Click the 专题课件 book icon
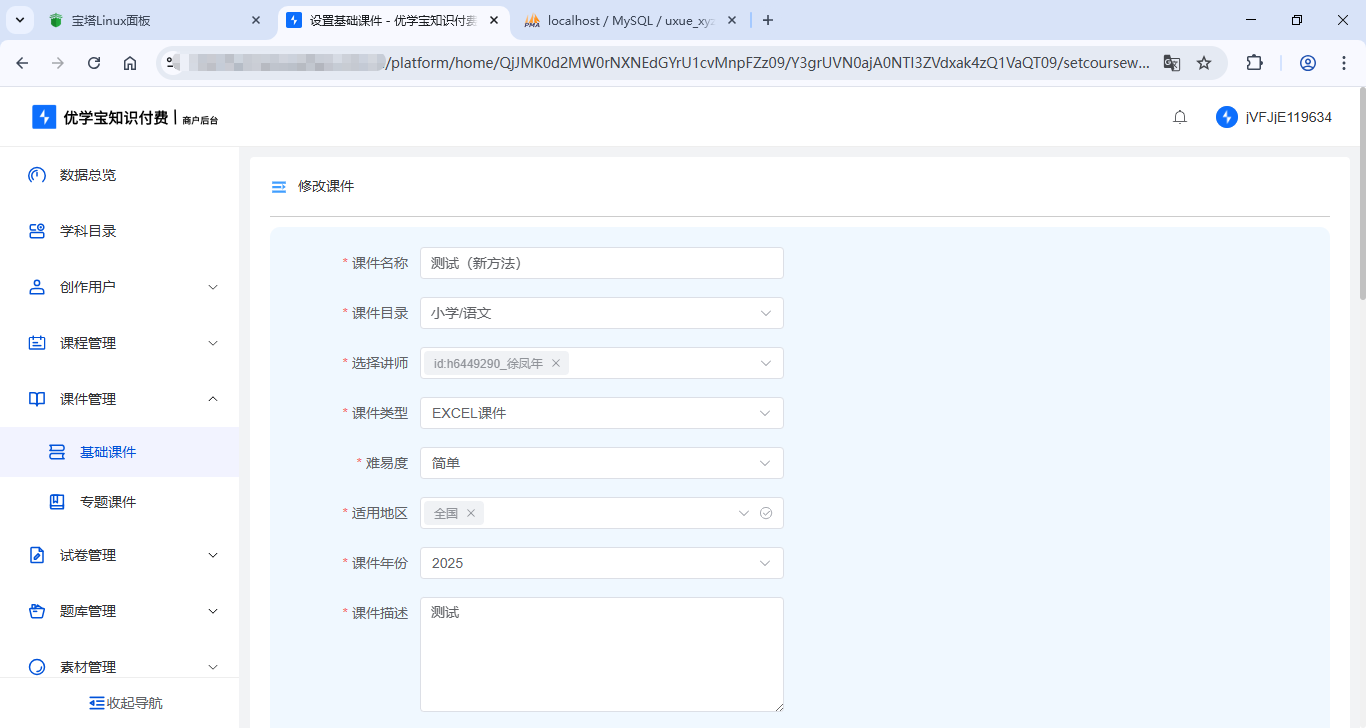This screenshot has height=728, width=1366. [x=57, y=502]
